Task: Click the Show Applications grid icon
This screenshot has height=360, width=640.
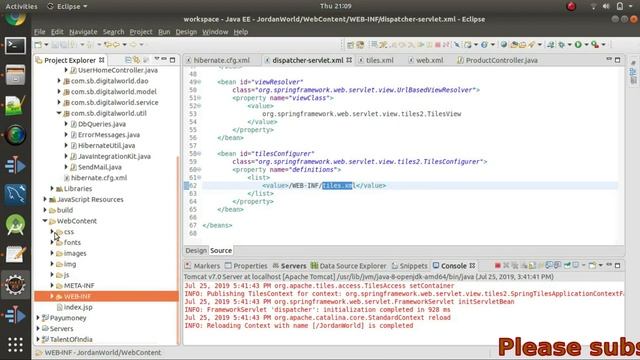Action: coord(16,345)
